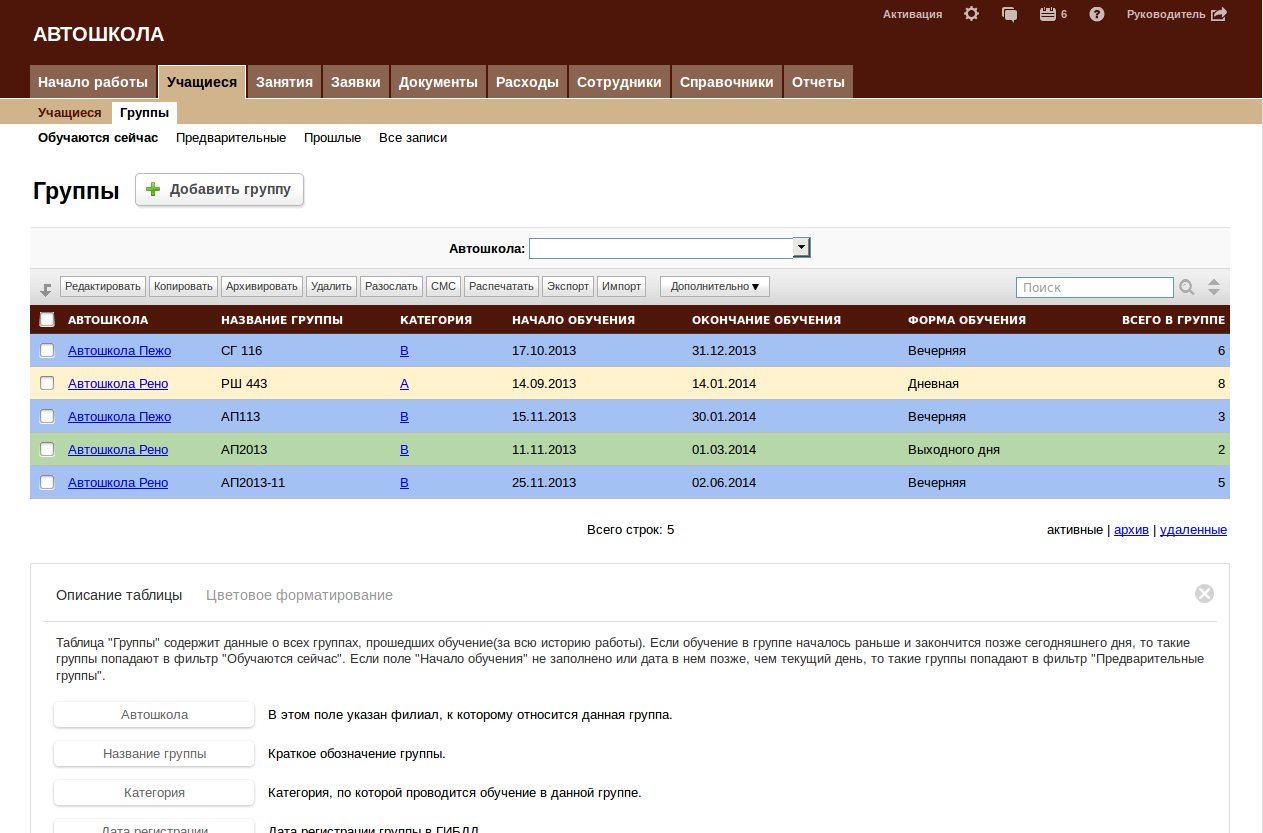1263x833 pixels.
Task: Open the Справочники main tab
Action: click(726, 82)
